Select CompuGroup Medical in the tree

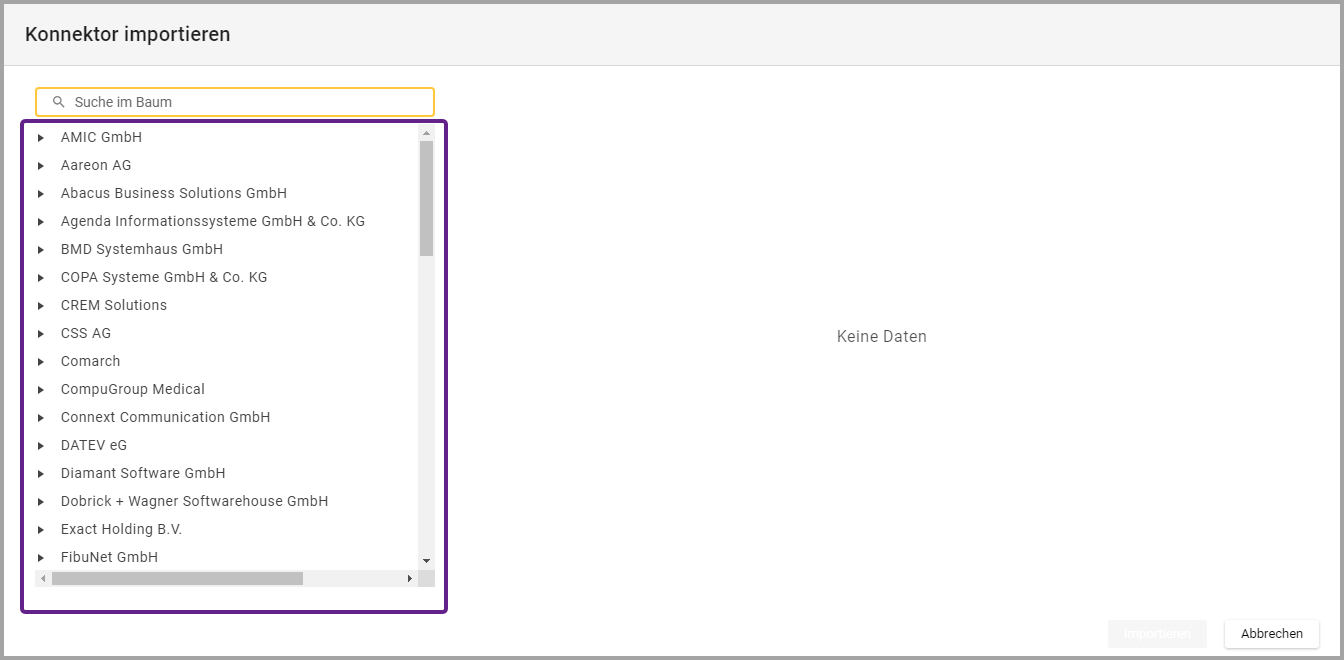click(x=132, y=389)
